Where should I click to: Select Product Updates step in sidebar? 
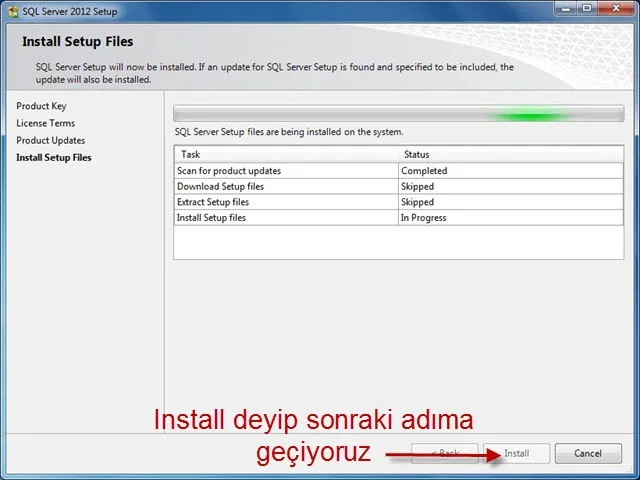pyautogui.click(x=51, y=140)
